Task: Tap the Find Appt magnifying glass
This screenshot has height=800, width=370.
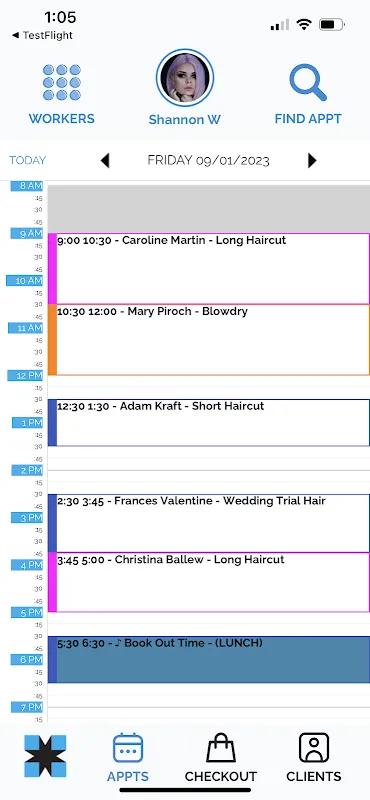Action: (308, 83)
